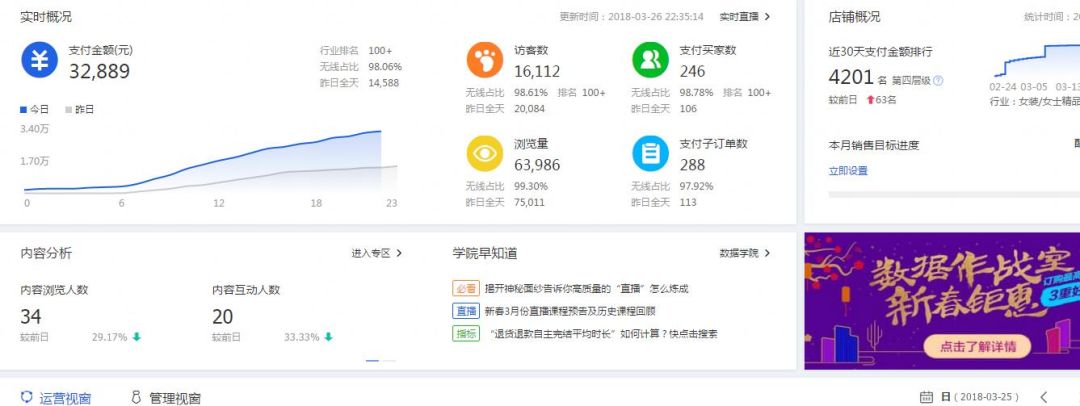Click the orange 必看 tag
This screenshot has width=1080, height=406.
click(466, 289)
